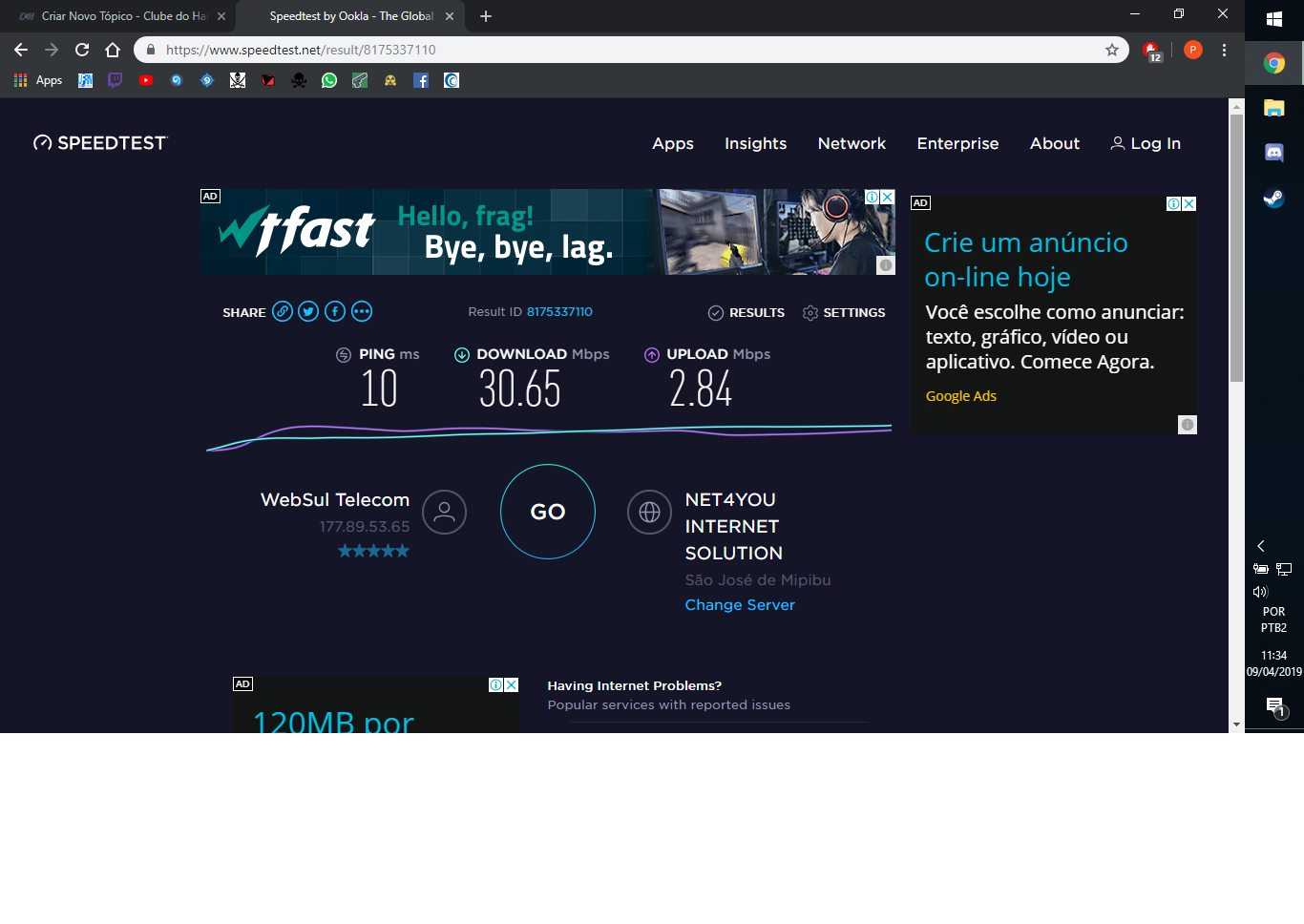Open the UFRN bookmark icon

[85, 80]
